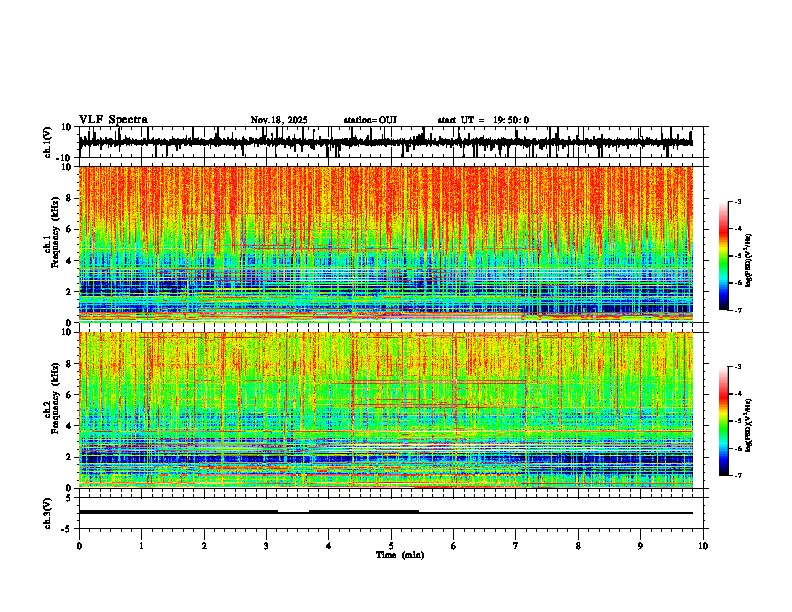
Task: Click time axis tick label "3"
Action: pos(266,546)
